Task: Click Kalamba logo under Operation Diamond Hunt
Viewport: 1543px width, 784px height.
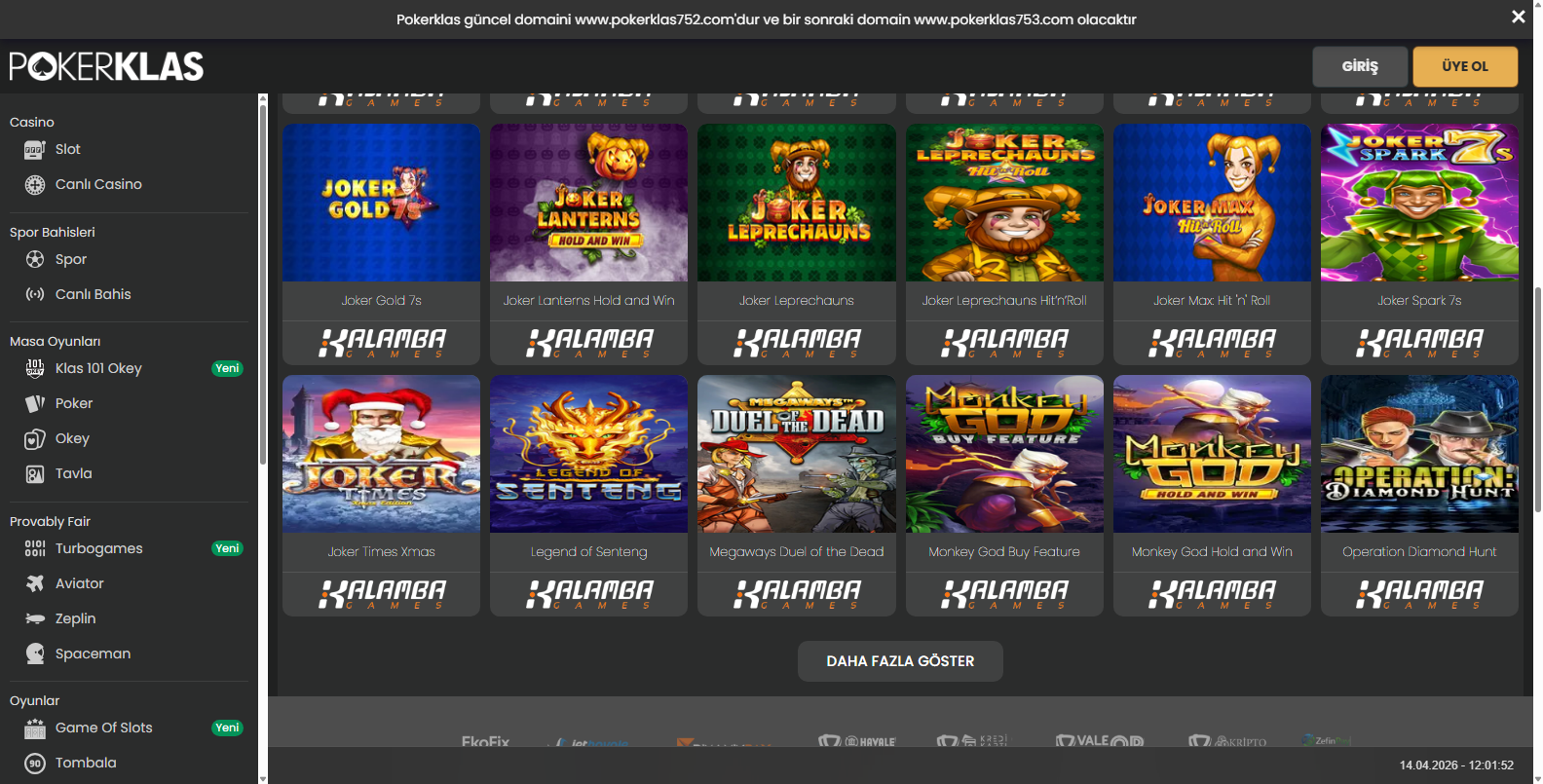Action: coord(1419,594)
